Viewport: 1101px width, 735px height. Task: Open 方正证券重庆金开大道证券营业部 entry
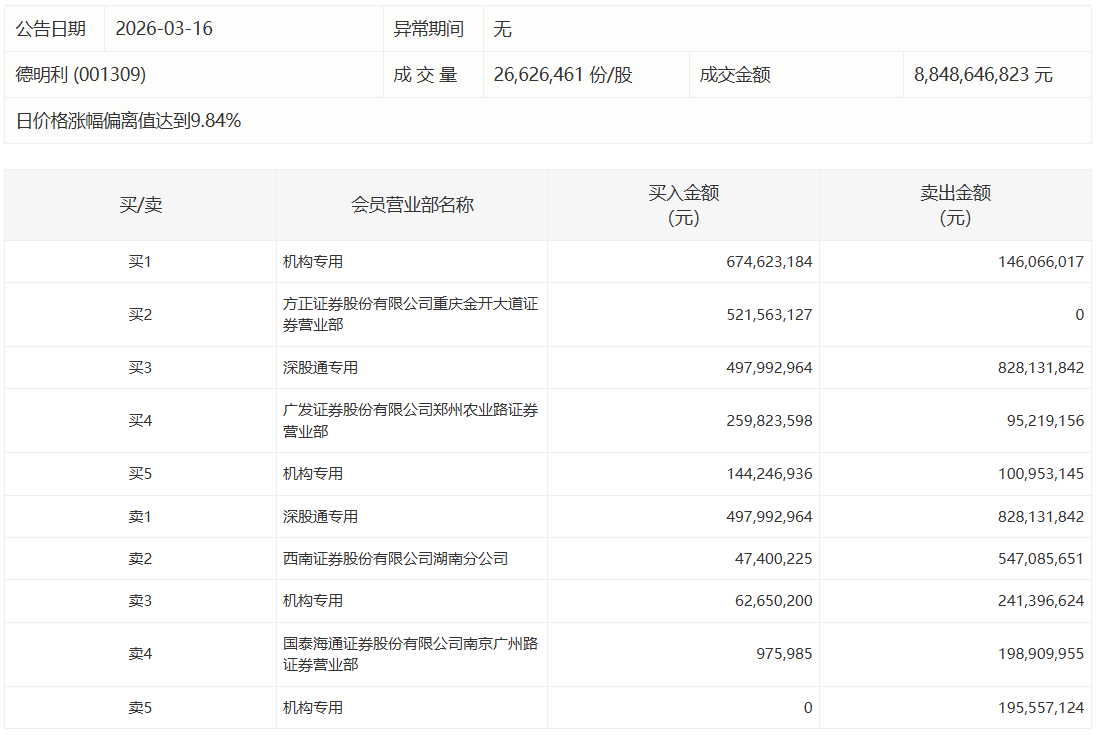point(410,314)
